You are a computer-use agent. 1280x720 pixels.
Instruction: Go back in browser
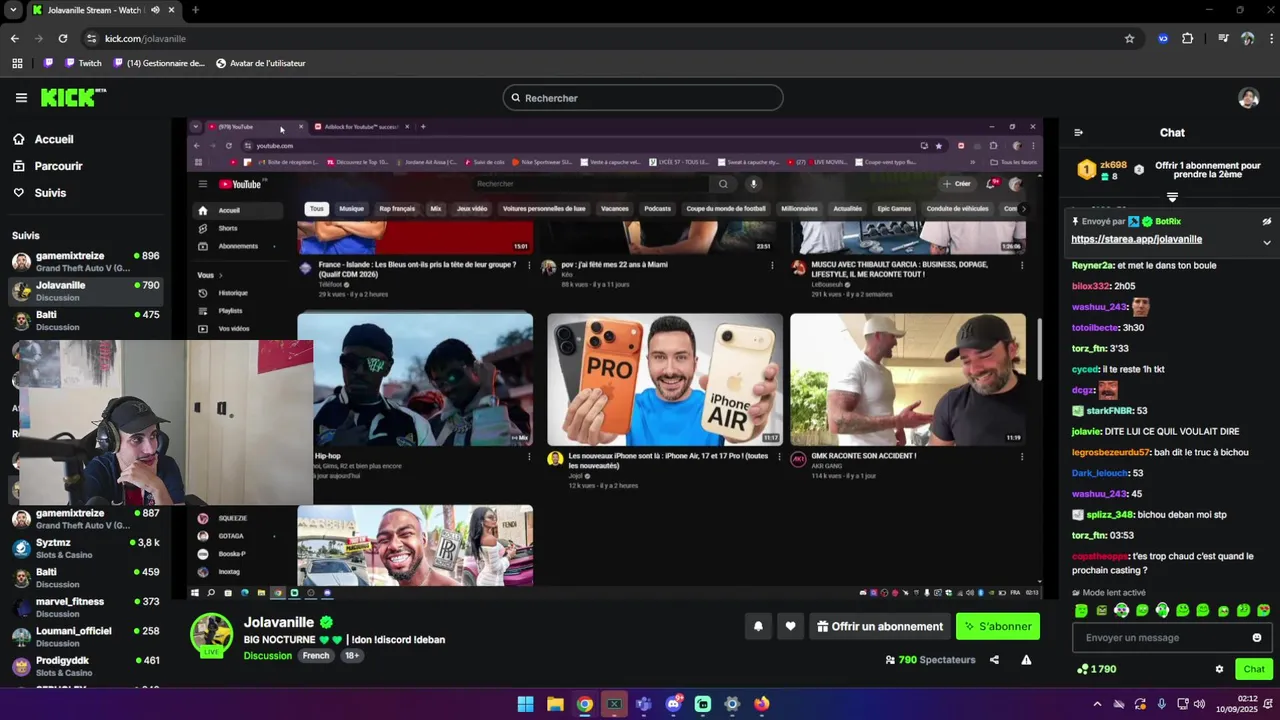click(x=15, y=38)
